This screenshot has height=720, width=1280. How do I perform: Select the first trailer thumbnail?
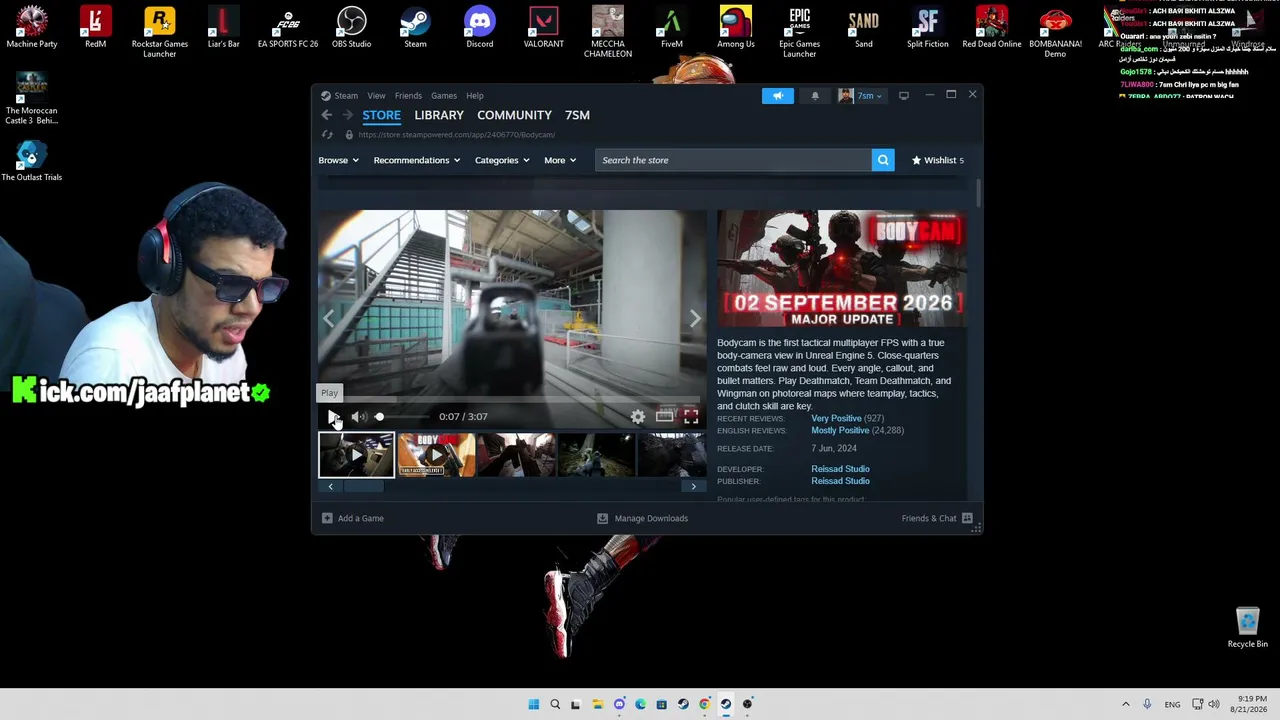click(x=357, y=455)
